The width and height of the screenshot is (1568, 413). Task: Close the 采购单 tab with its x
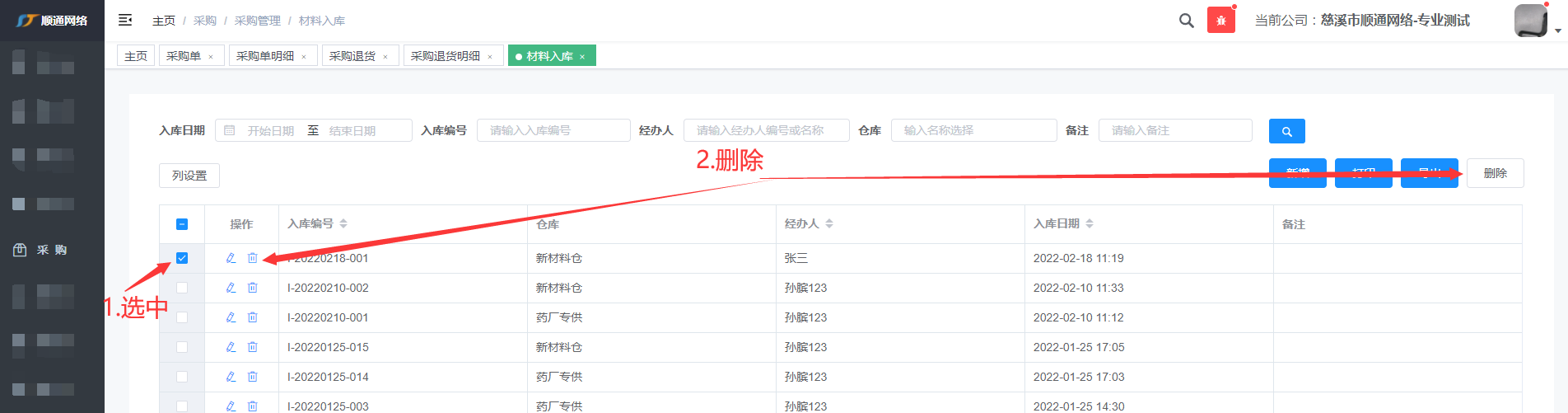click(211, 57)
